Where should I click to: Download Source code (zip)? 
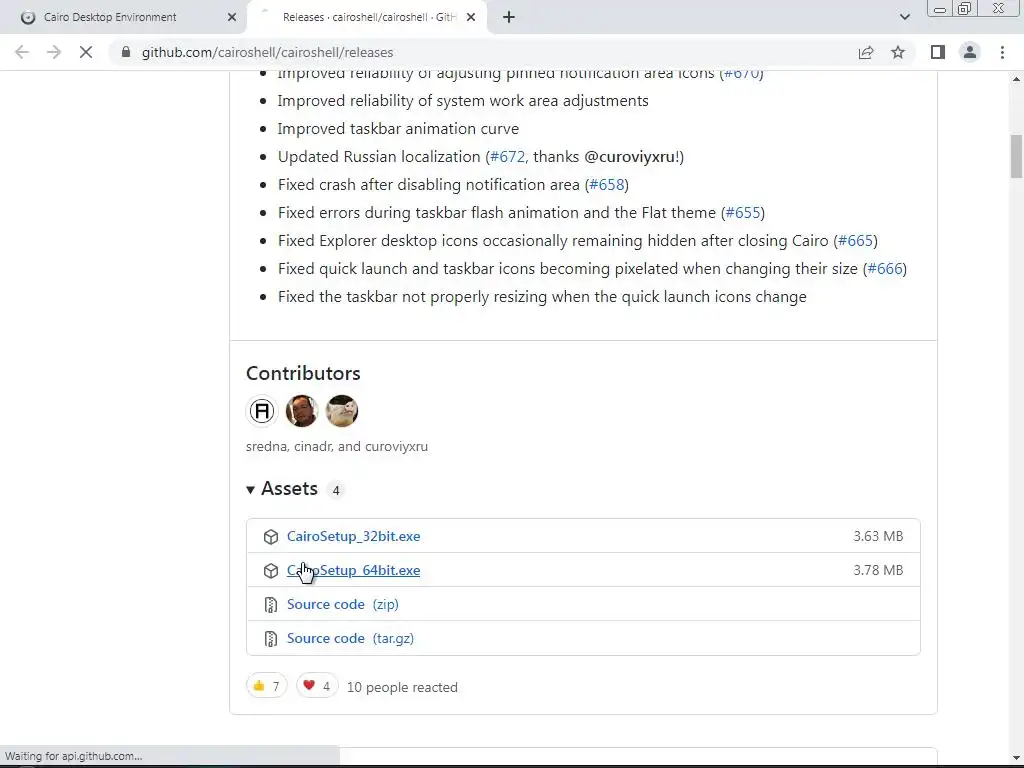(343, 604)
